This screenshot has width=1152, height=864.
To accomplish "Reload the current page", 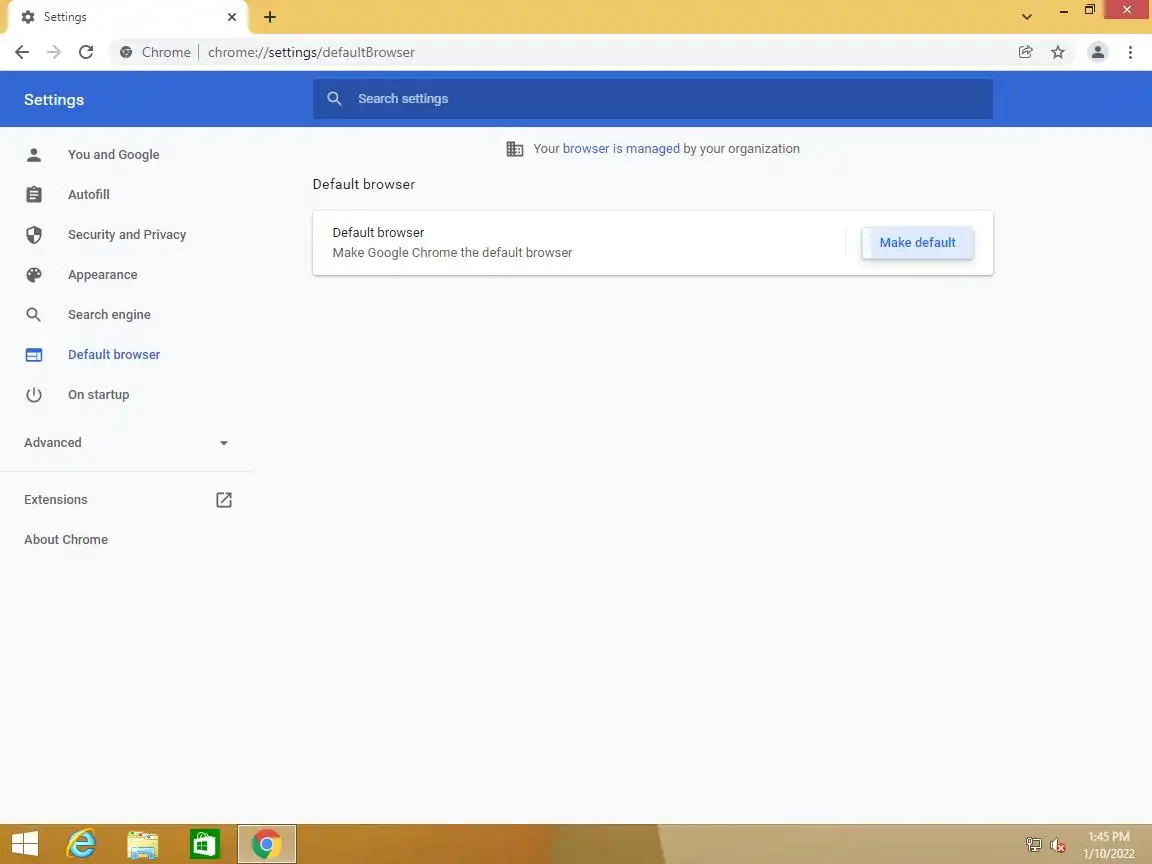I will pos(86,52).
